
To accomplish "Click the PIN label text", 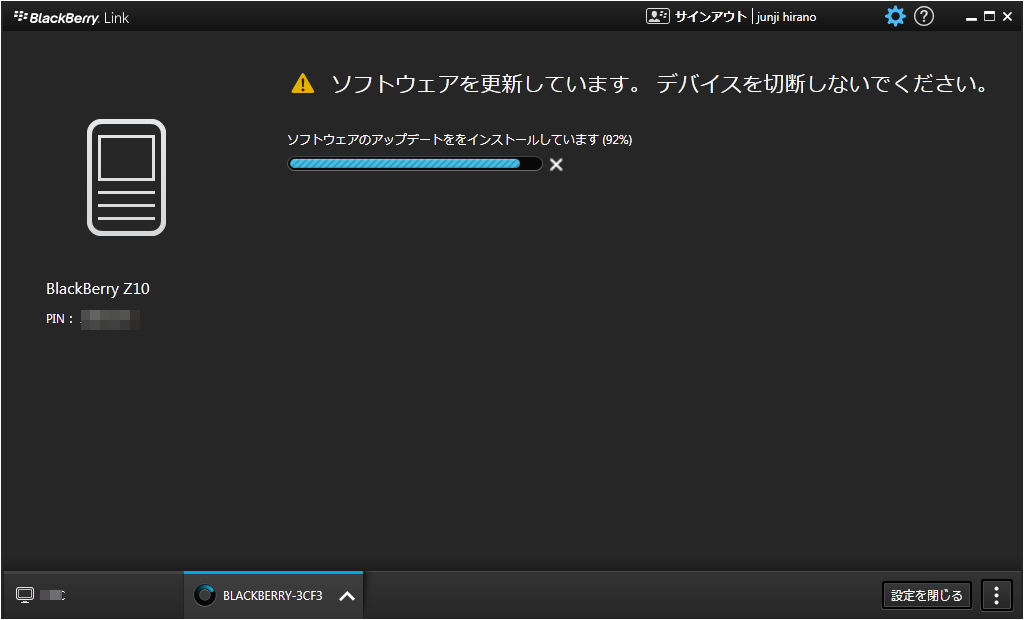I will pos(59,319).
